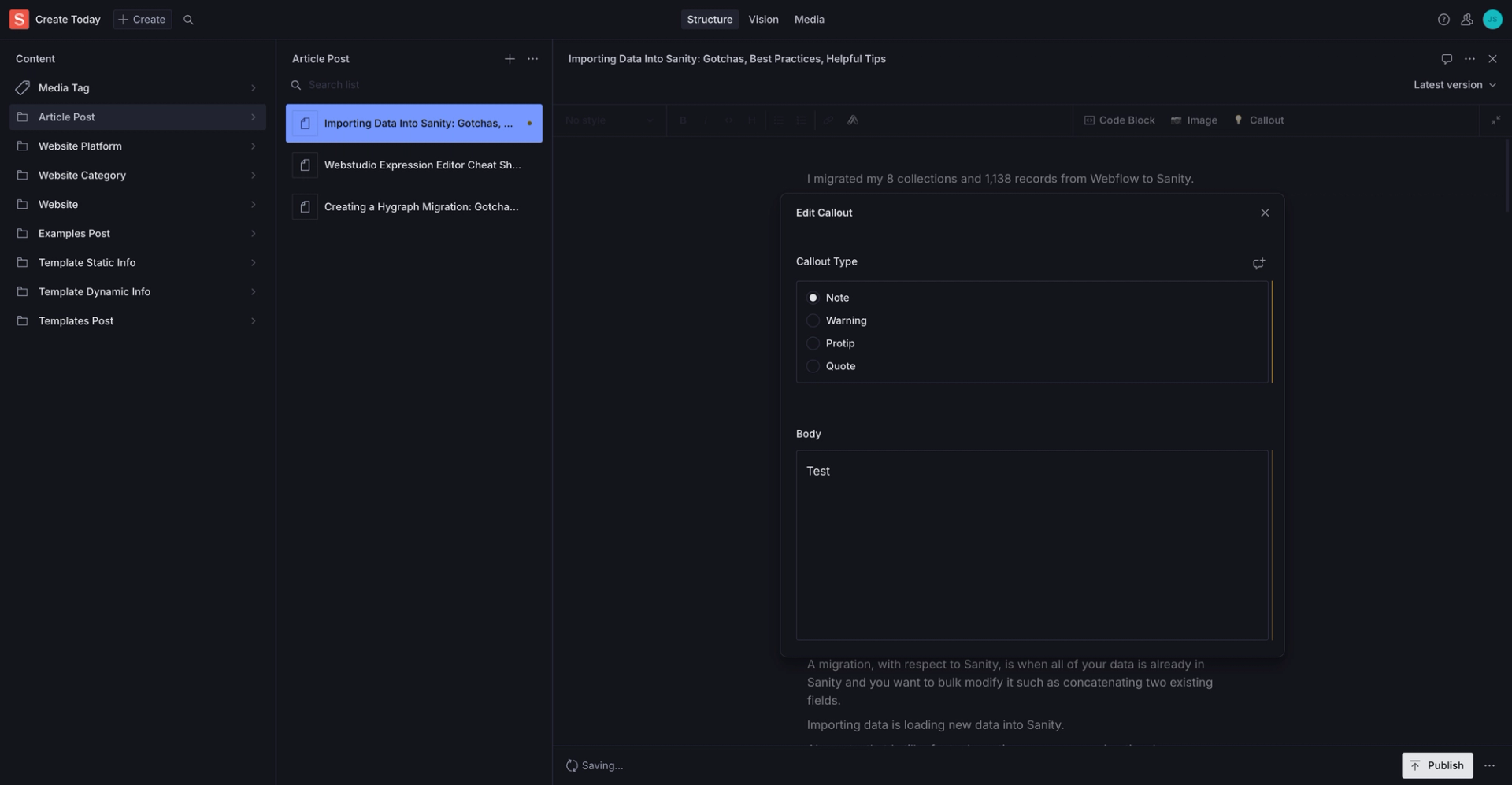Toggle inline code formatting

[x=729, y=120]
